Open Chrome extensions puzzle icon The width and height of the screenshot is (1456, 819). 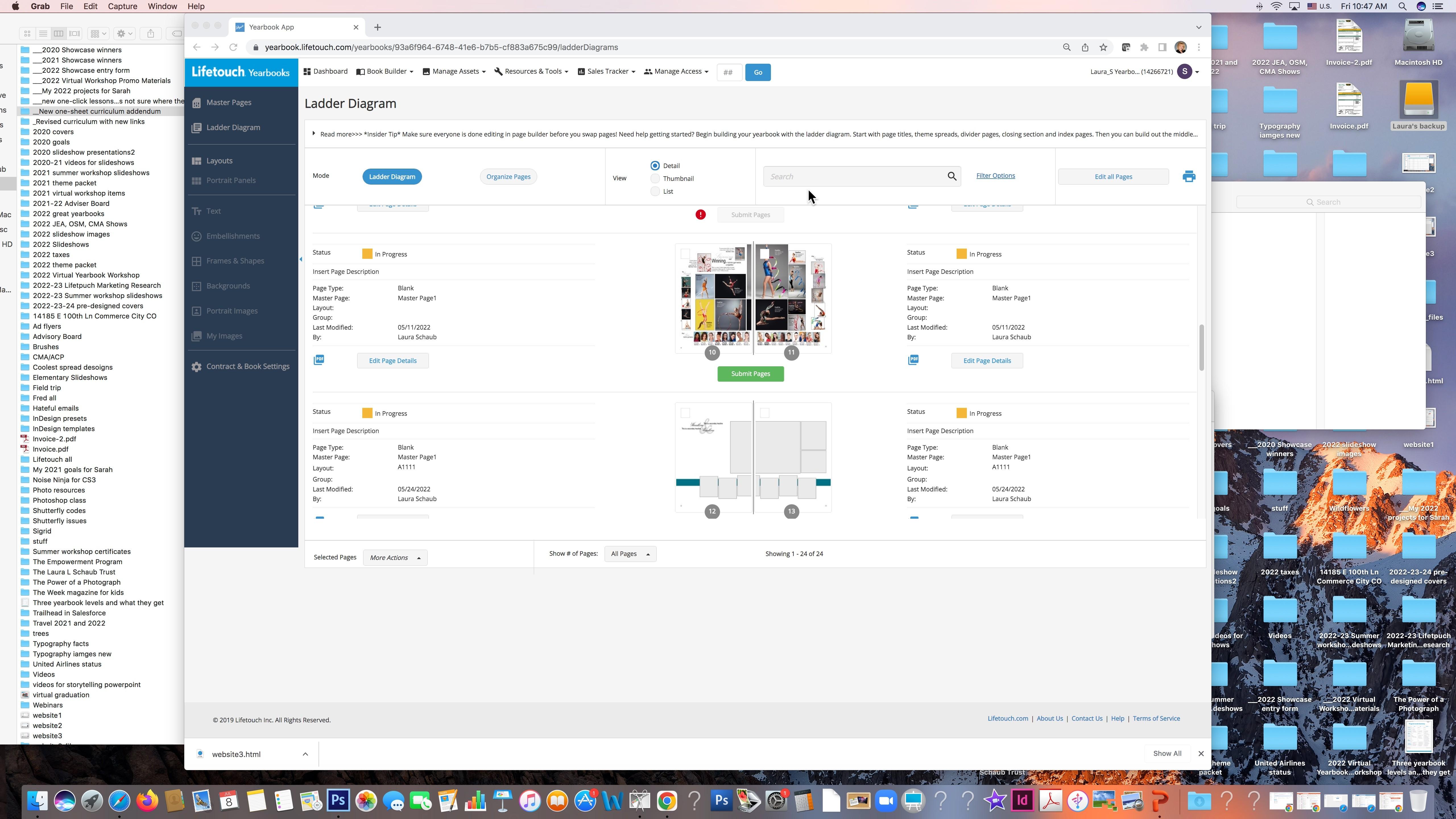tap(1144, 47)
